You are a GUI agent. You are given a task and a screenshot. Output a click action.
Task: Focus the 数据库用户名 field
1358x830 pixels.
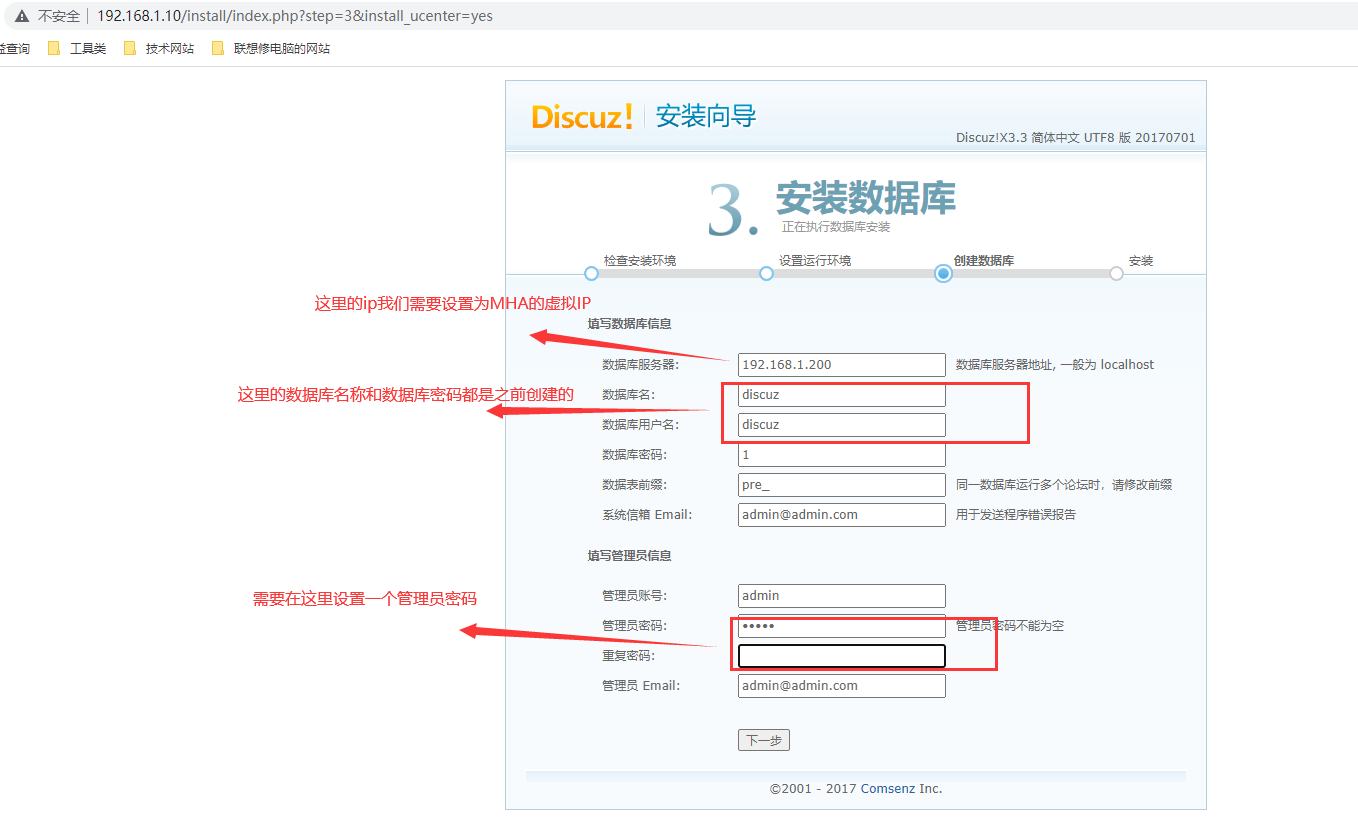[841, 425]
